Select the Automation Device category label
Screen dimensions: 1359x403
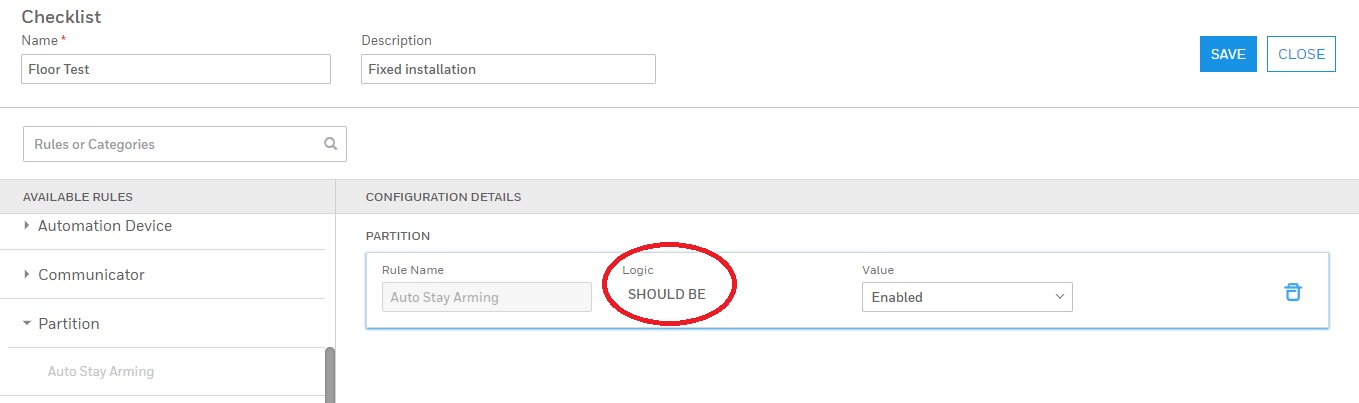(105, 226)
